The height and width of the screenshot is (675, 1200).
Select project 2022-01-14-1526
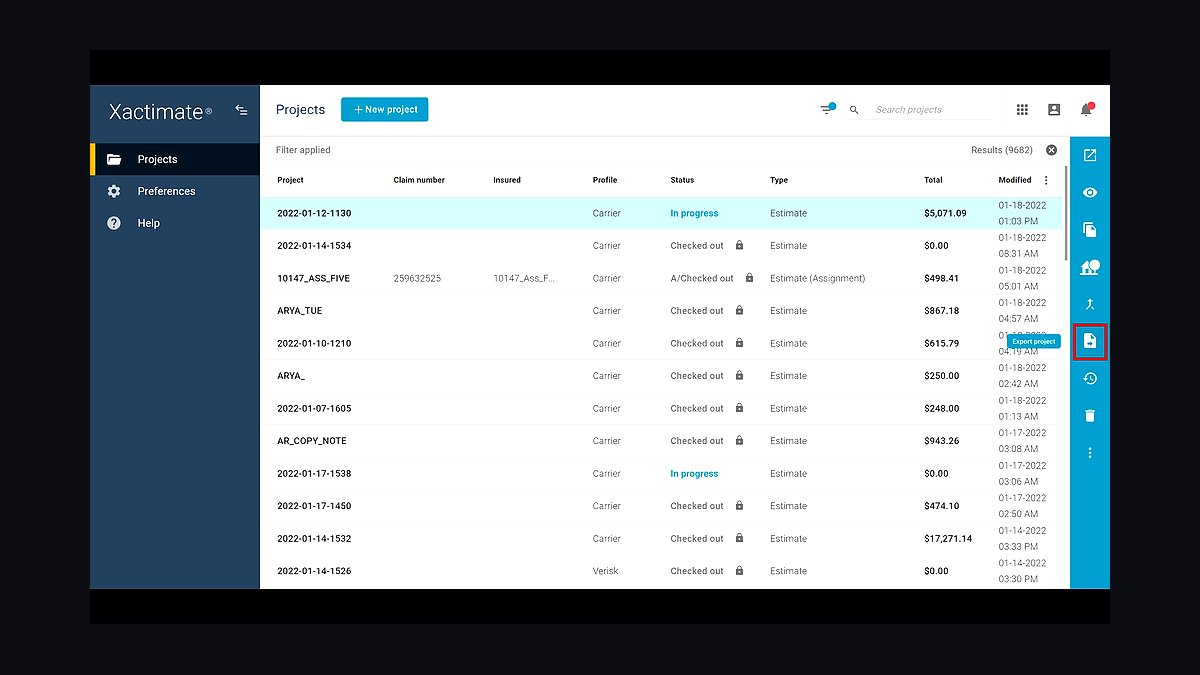click(x=314, y=571)
